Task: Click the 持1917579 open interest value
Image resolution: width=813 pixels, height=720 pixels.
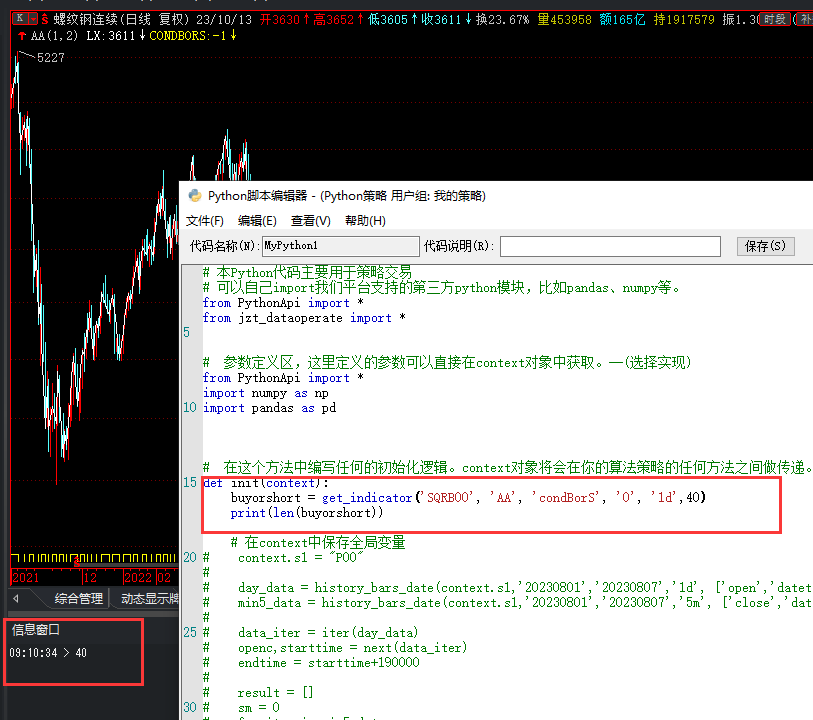Action: (x=683, y=20)
